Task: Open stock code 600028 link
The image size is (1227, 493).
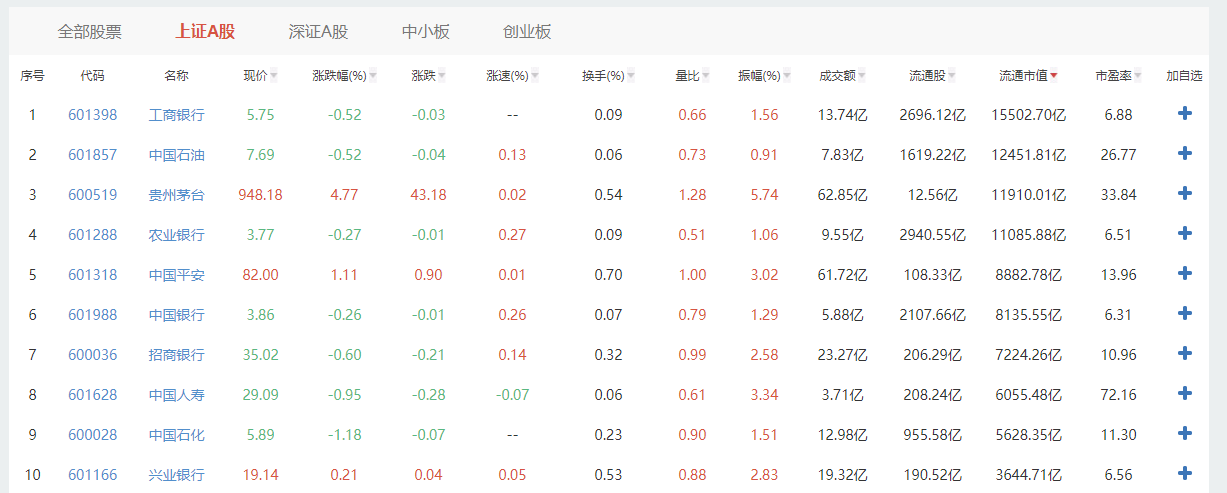Action: point(92,435)
